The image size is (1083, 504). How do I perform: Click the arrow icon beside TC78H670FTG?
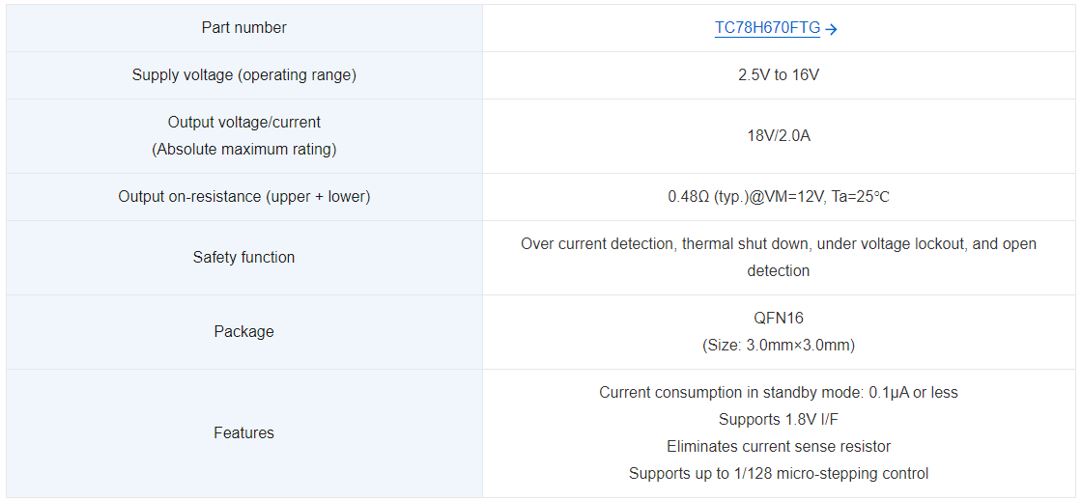832,30
